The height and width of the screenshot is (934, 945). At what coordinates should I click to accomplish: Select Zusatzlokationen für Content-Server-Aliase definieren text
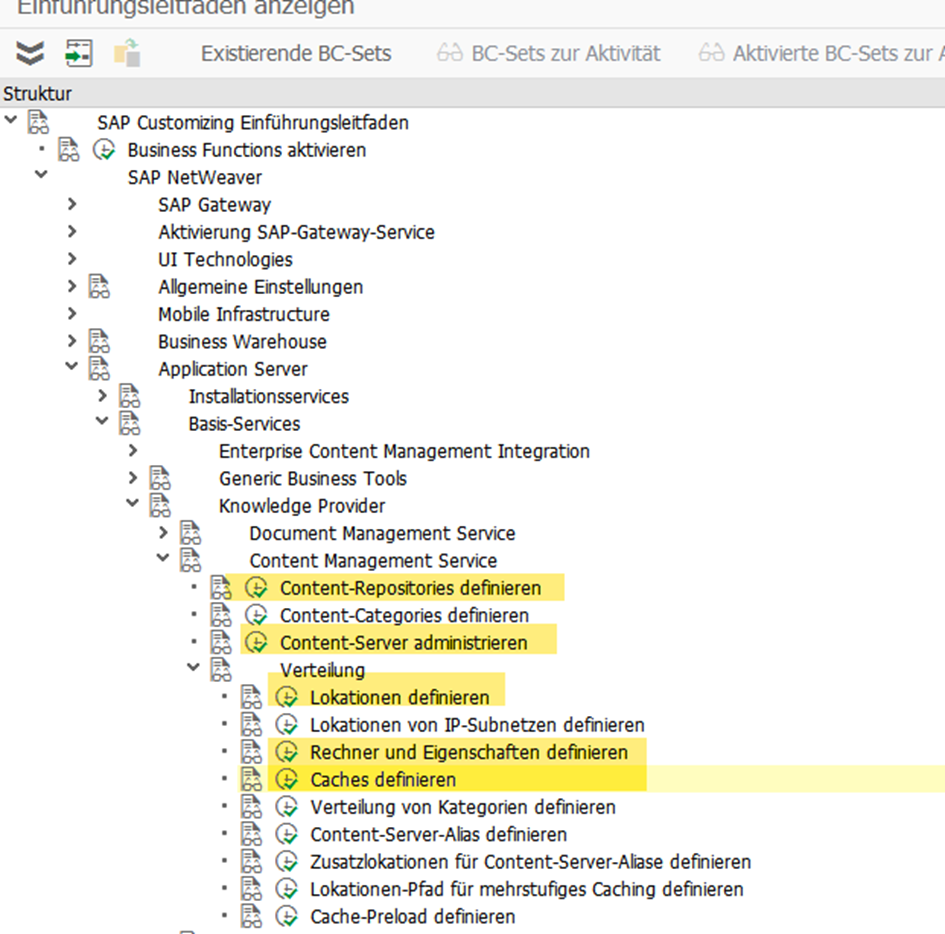[x=530, y=862]
